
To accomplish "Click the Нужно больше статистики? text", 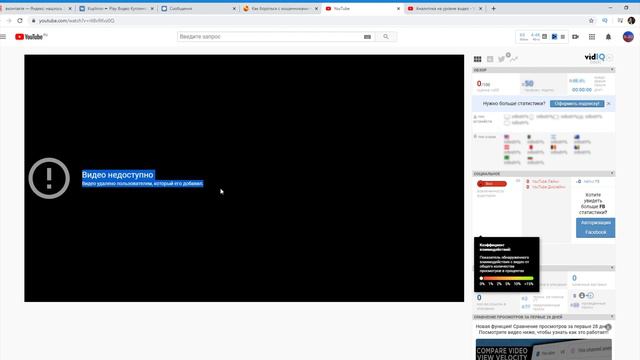I will pyautogui.click(x=514, y=104).
